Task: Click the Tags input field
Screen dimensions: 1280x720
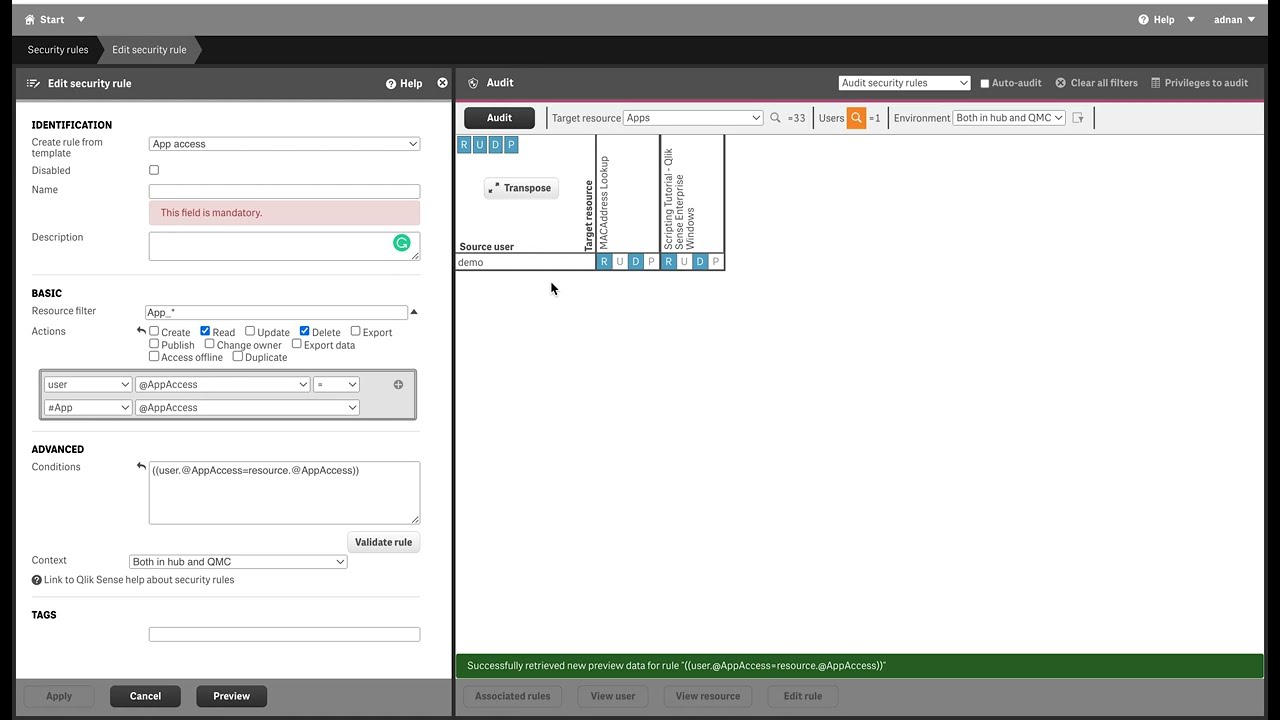Action: click(284, 634)
